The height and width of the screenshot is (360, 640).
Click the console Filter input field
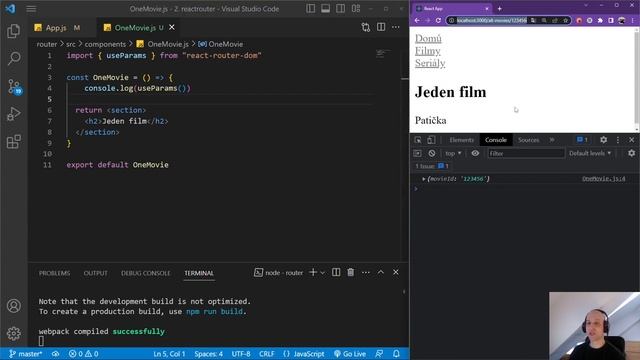click(x=526, y=153)
